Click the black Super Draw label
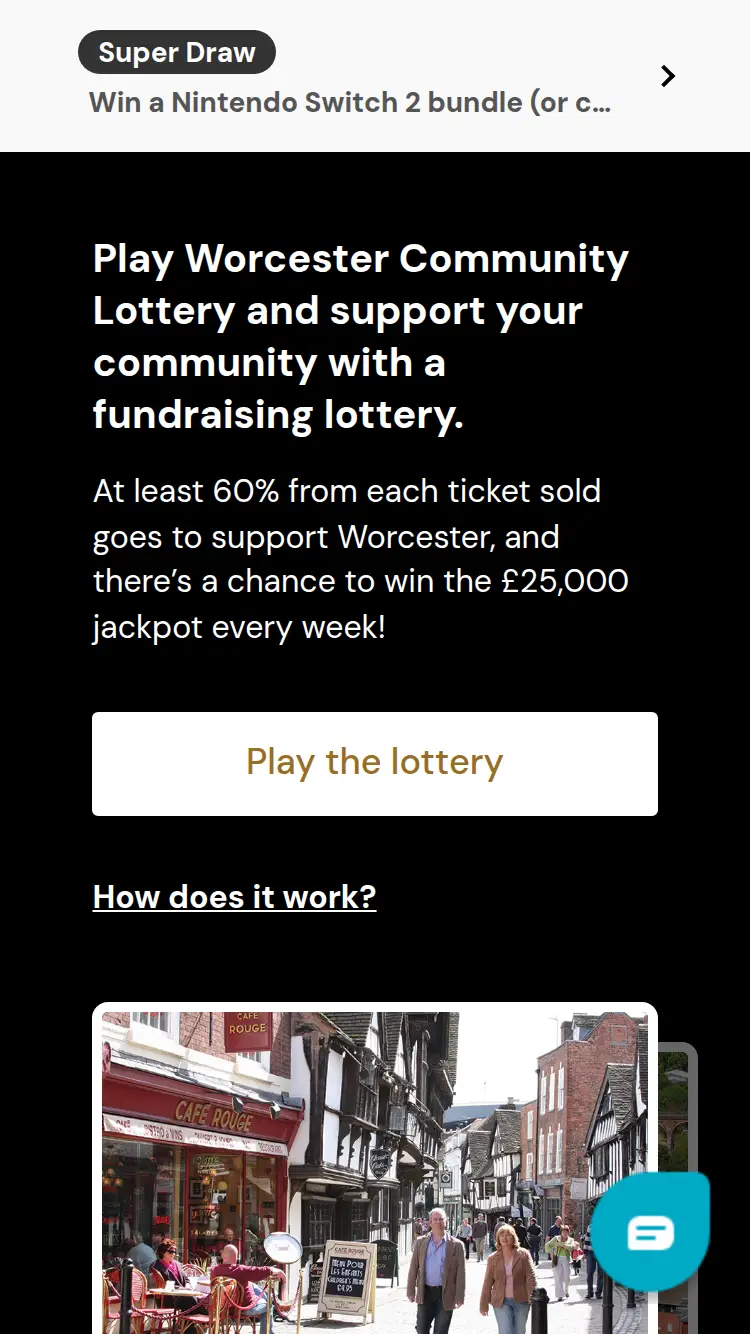750x1334 pixels. coord(177,52)
